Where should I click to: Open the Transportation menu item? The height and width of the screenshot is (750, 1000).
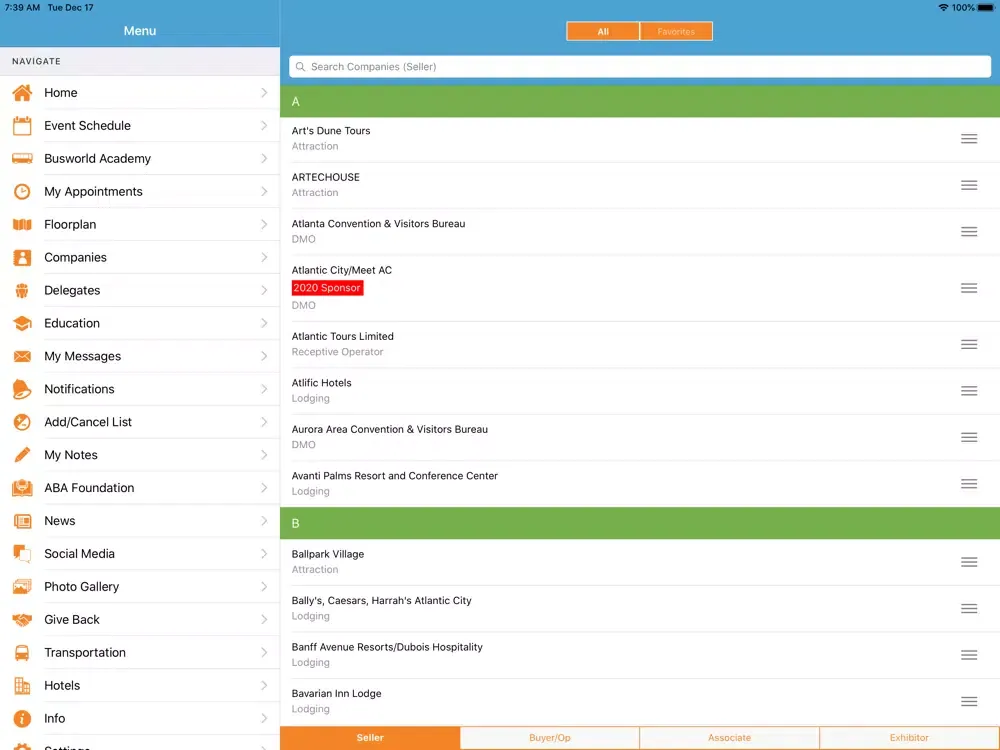click(x=140, y=652)
